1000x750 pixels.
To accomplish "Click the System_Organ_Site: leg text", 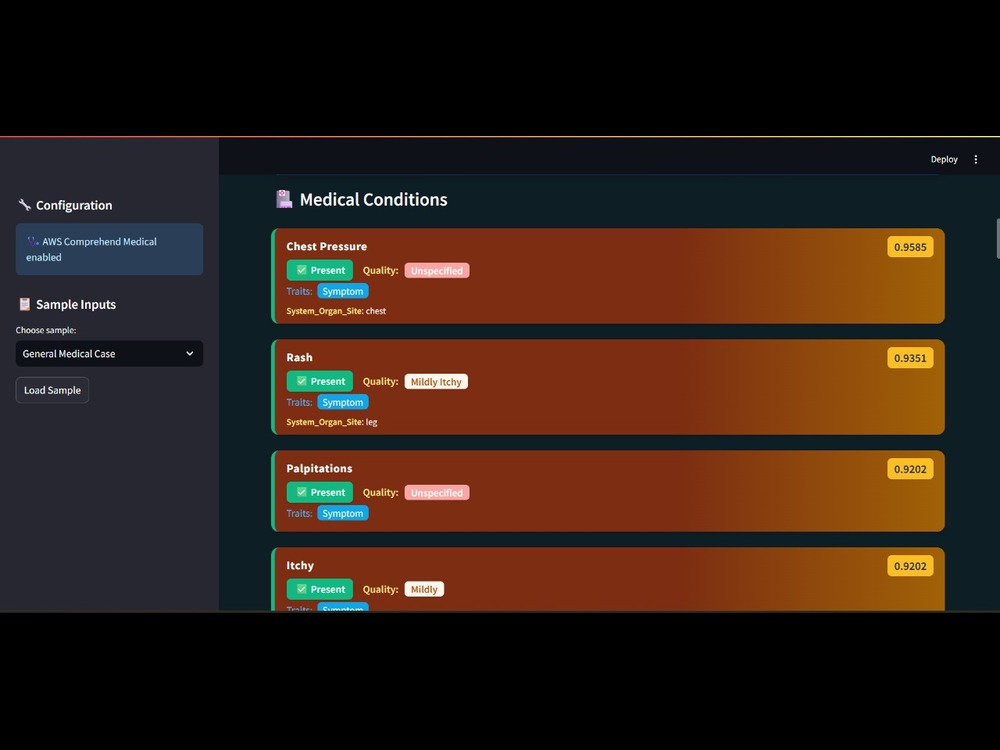I will (332, 422).
